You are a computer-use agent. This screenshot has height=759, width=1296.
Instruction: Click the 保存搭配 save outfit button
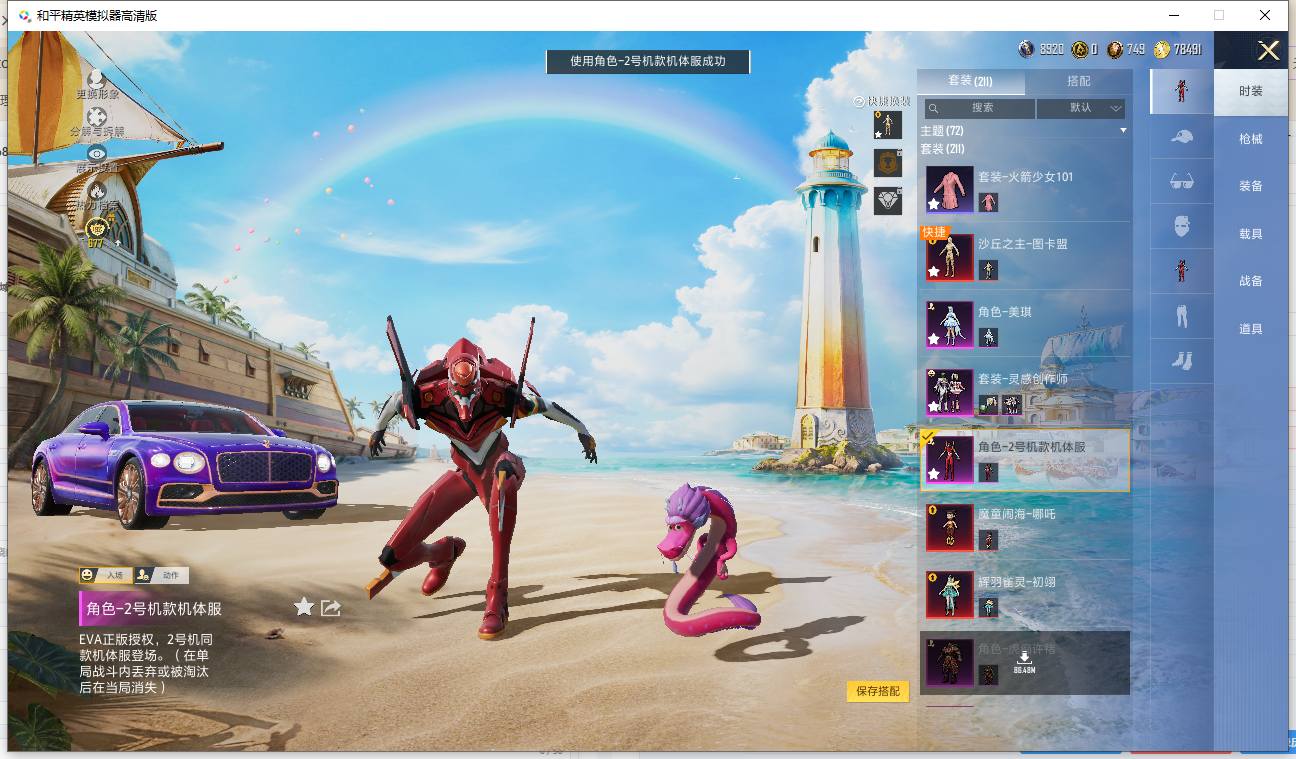[878, 691]
